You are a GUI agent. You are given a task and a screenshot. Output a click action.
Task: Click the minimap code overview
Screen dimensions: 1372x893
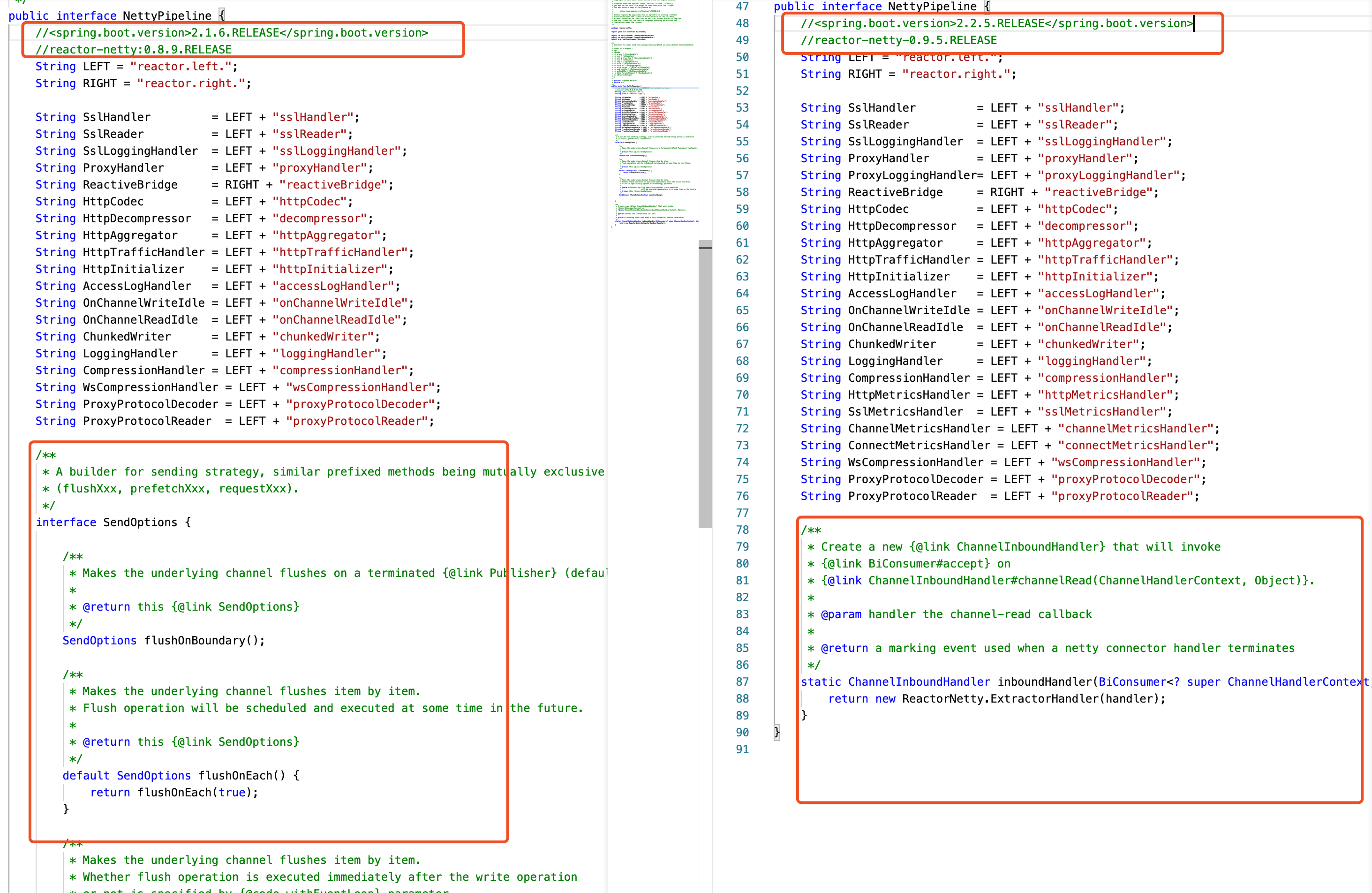(x=654, y=115)
